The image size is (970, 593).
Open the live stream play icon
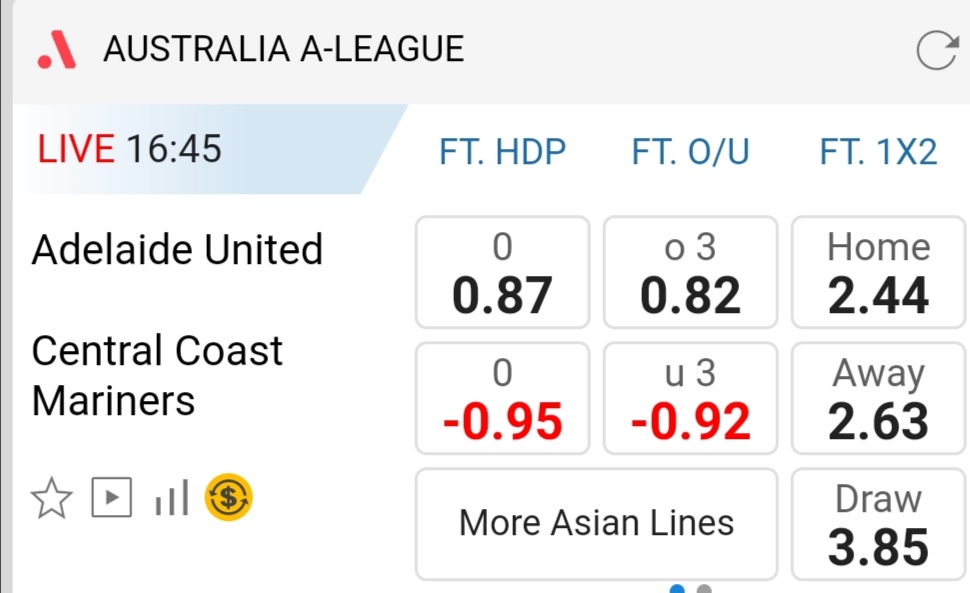[111, 498]
